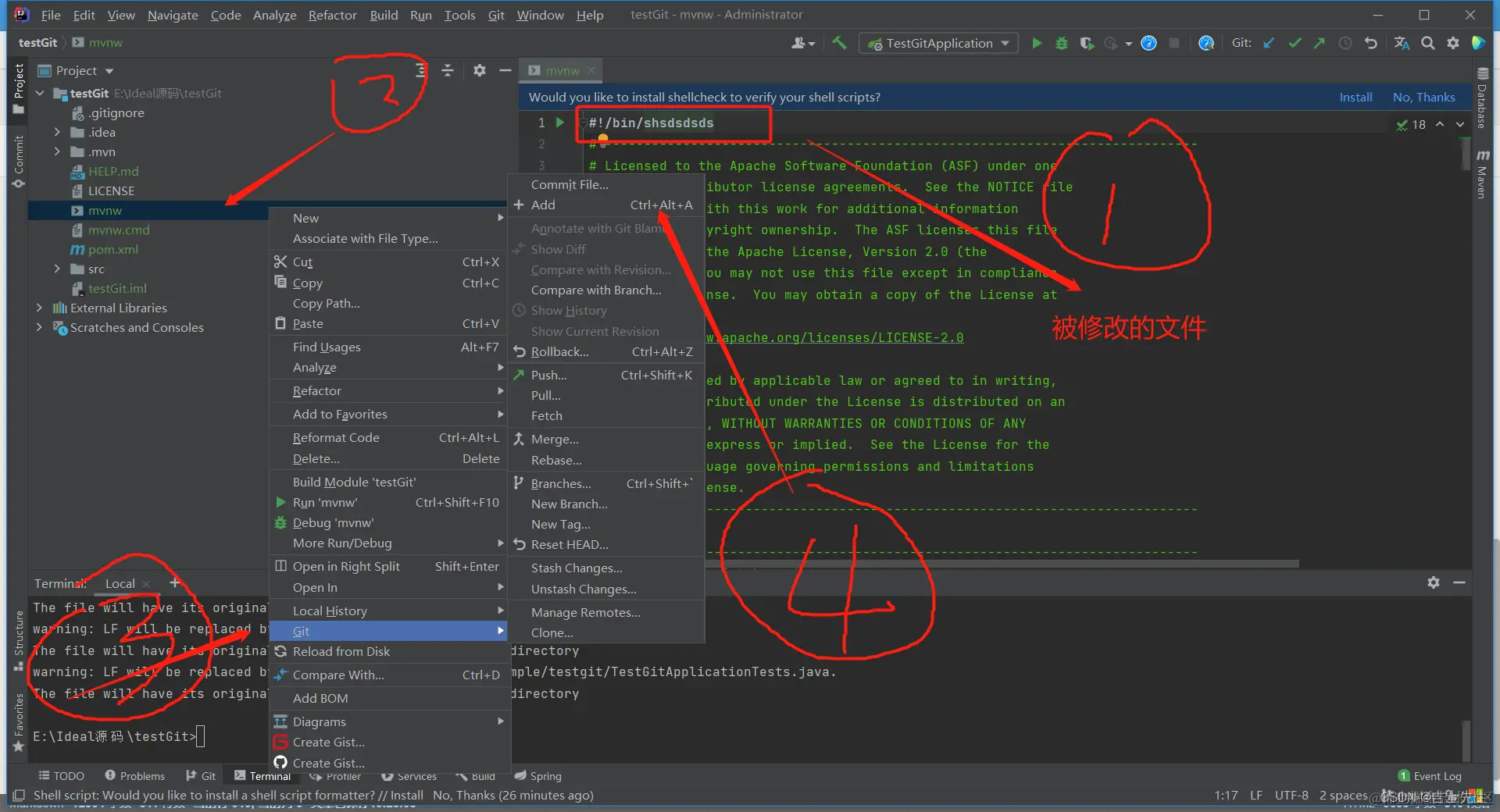Run with coverage from the main toolbar
1500x812 pixels.
(1087, 43)
